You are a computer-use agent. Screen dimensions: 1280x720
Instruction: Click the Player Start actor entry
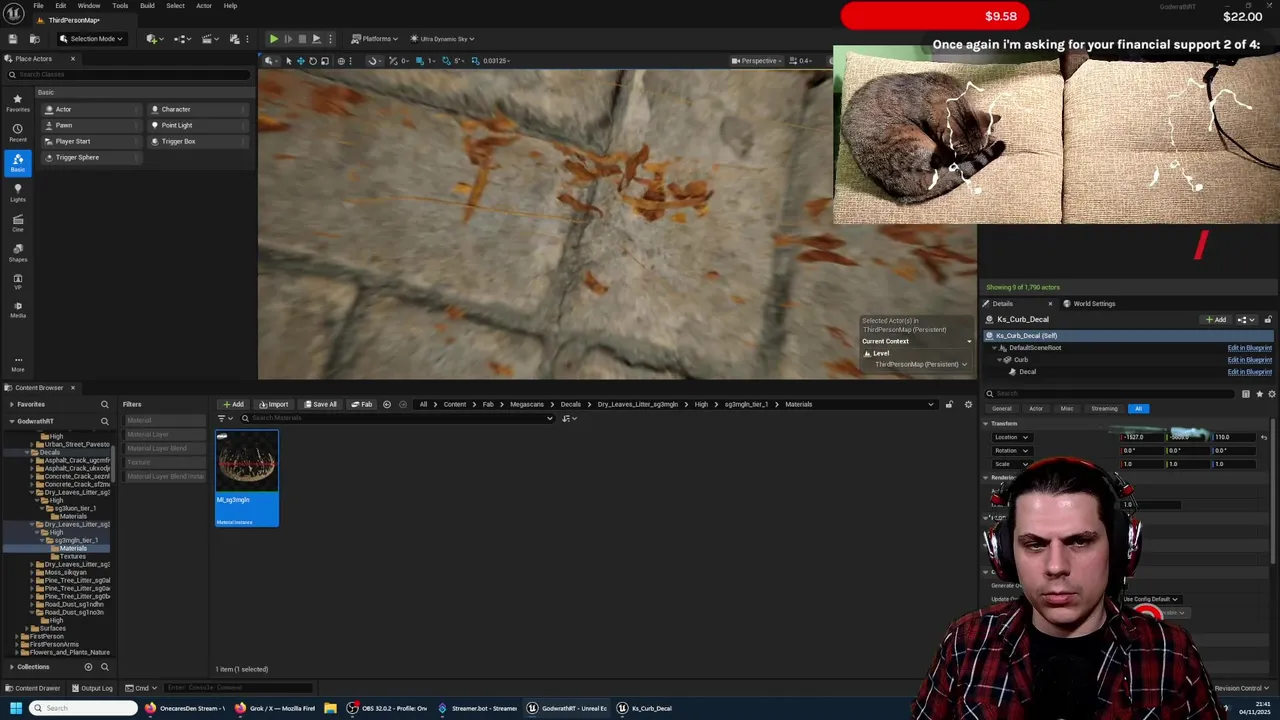[92, 141]
